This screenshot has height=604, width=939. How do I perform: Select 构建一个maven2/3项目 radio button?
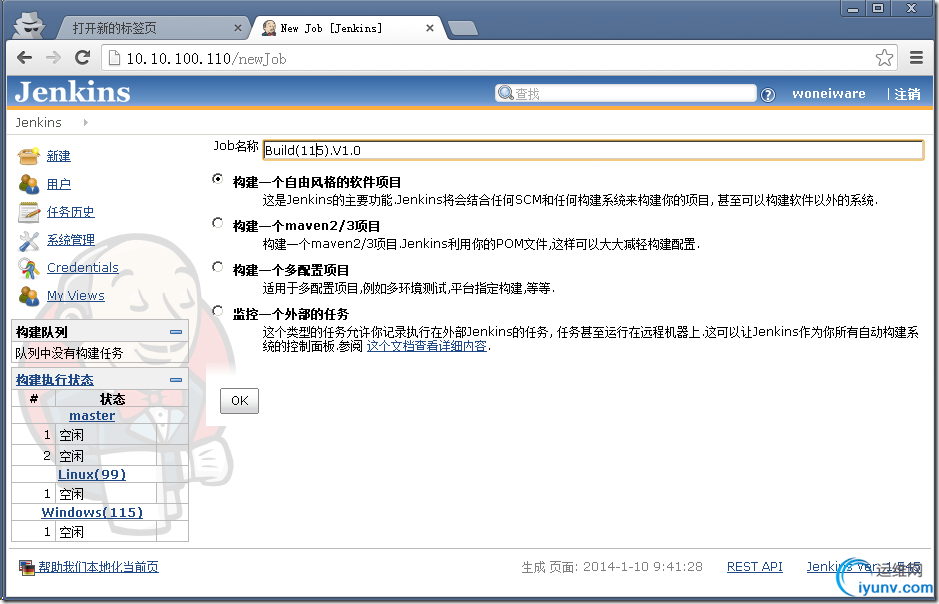218,223
